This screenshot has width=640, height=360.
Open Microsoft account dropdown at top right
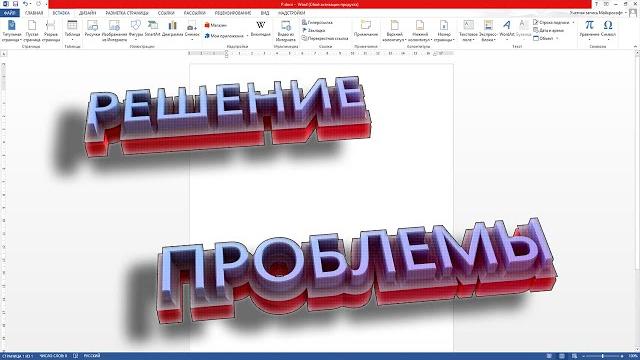(598, 13)
